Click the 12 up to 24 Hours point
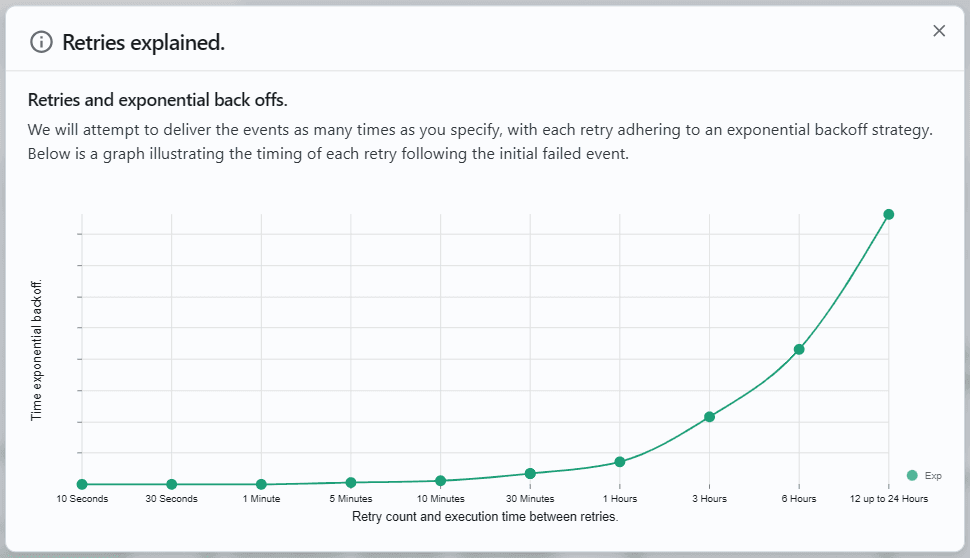970x558 pixels. point(888,214)
